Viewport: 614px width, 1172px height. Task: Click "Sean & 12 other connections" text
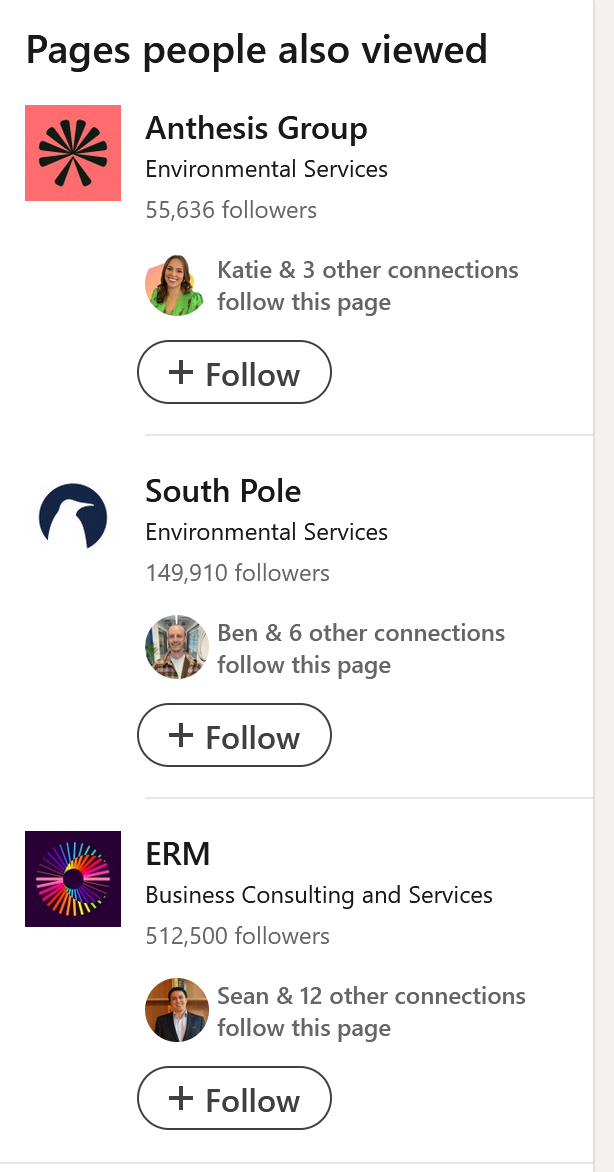click(371, 996)
